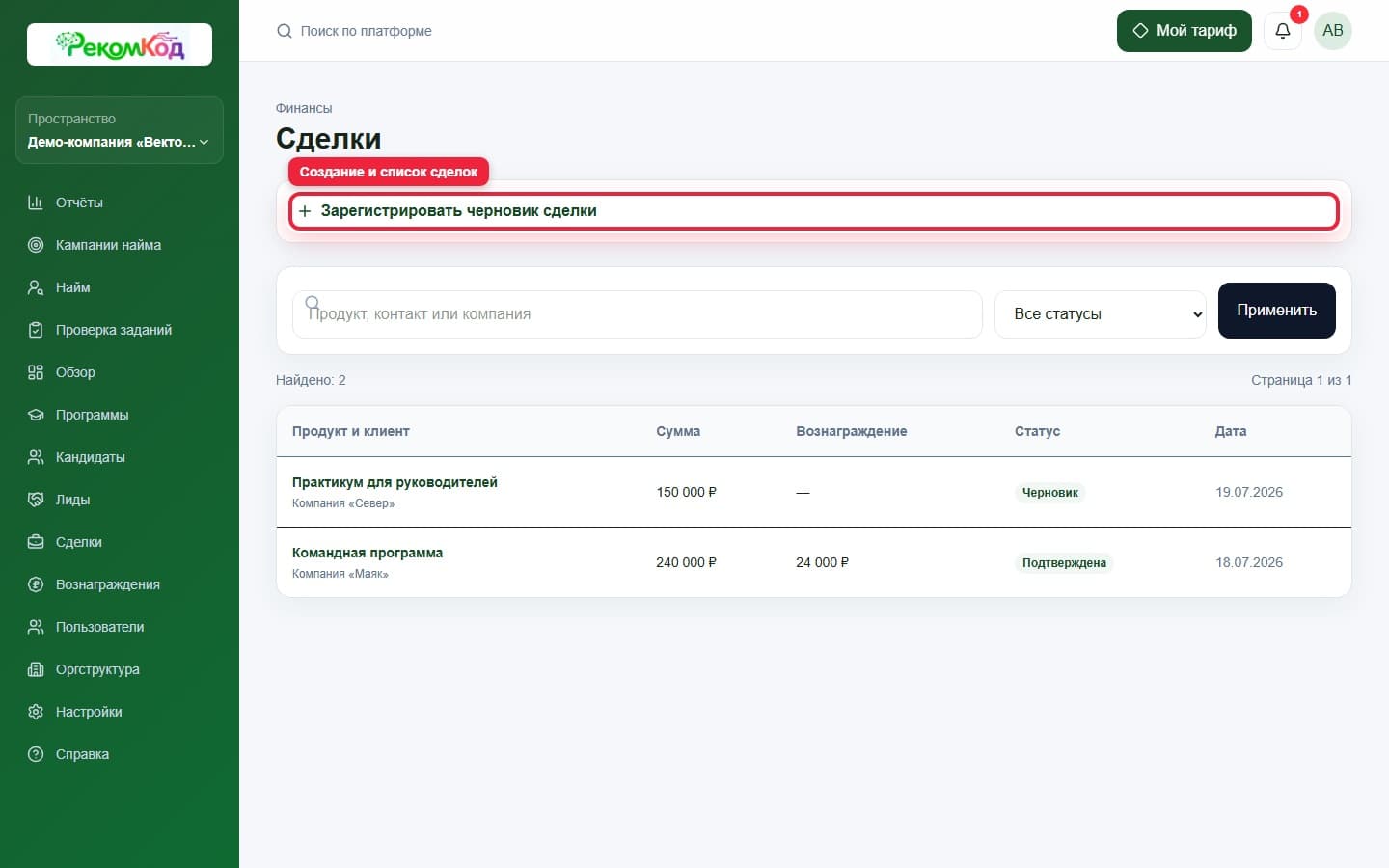This screenshot has width=1389, height=868.
Task: Click the Дата column header
Action: pos(1231,431)
